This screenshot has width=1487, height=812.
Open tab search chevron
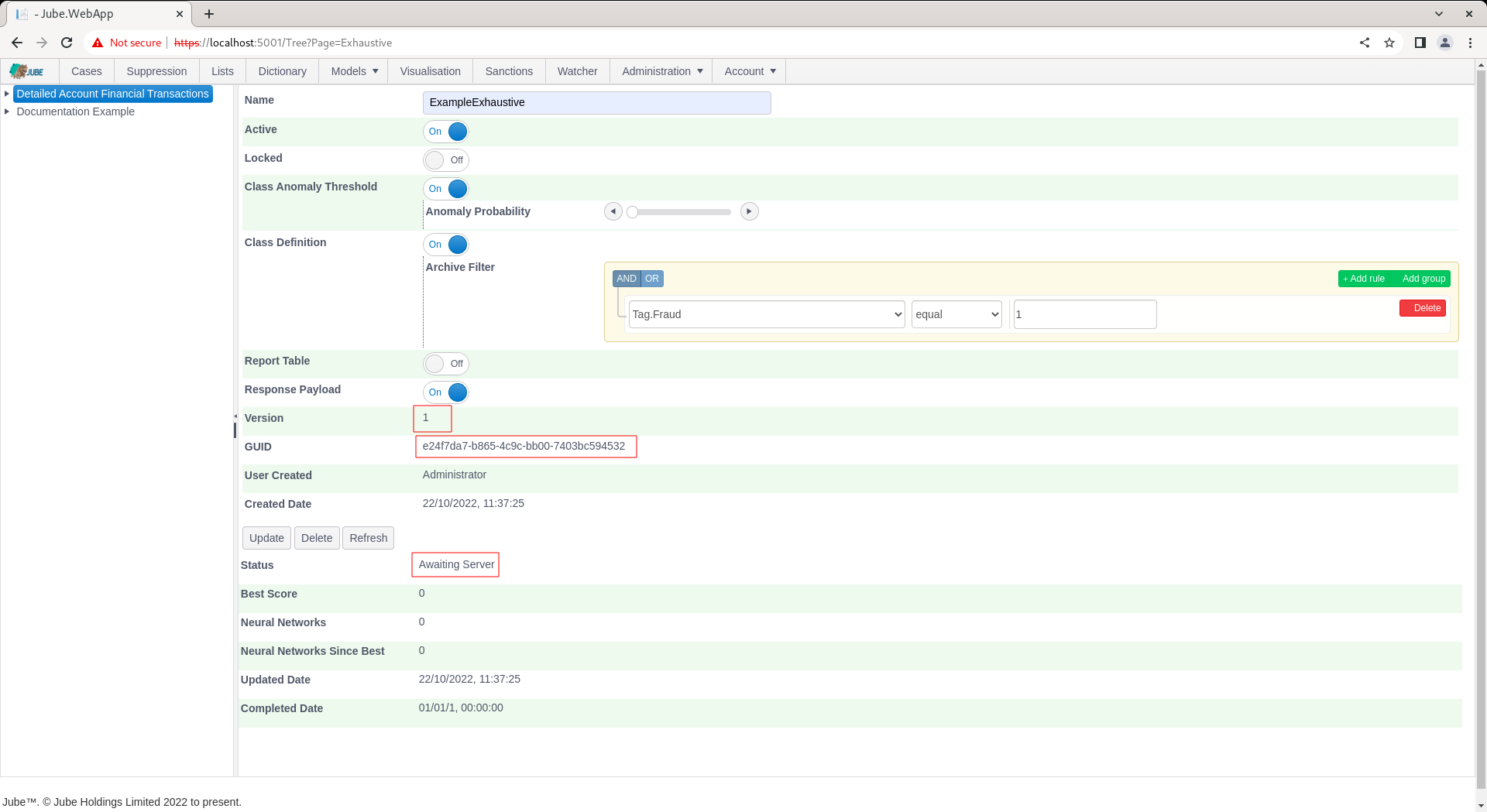[1439, 14]
